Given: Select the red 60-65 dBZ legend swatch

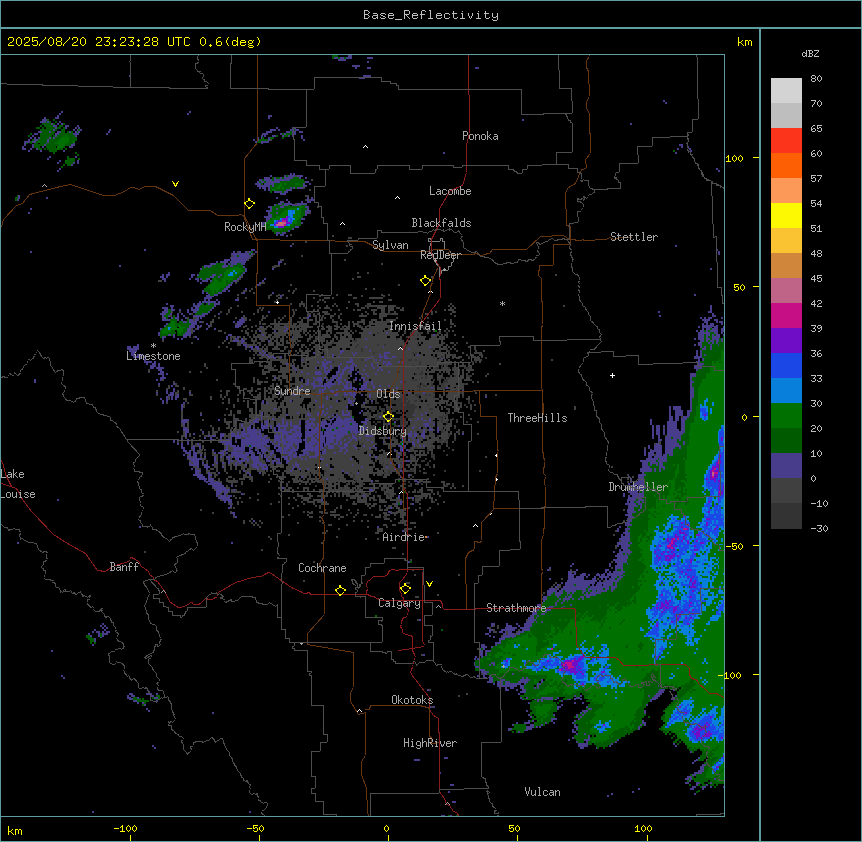Looking at the screenshot, I should point(786,141).
